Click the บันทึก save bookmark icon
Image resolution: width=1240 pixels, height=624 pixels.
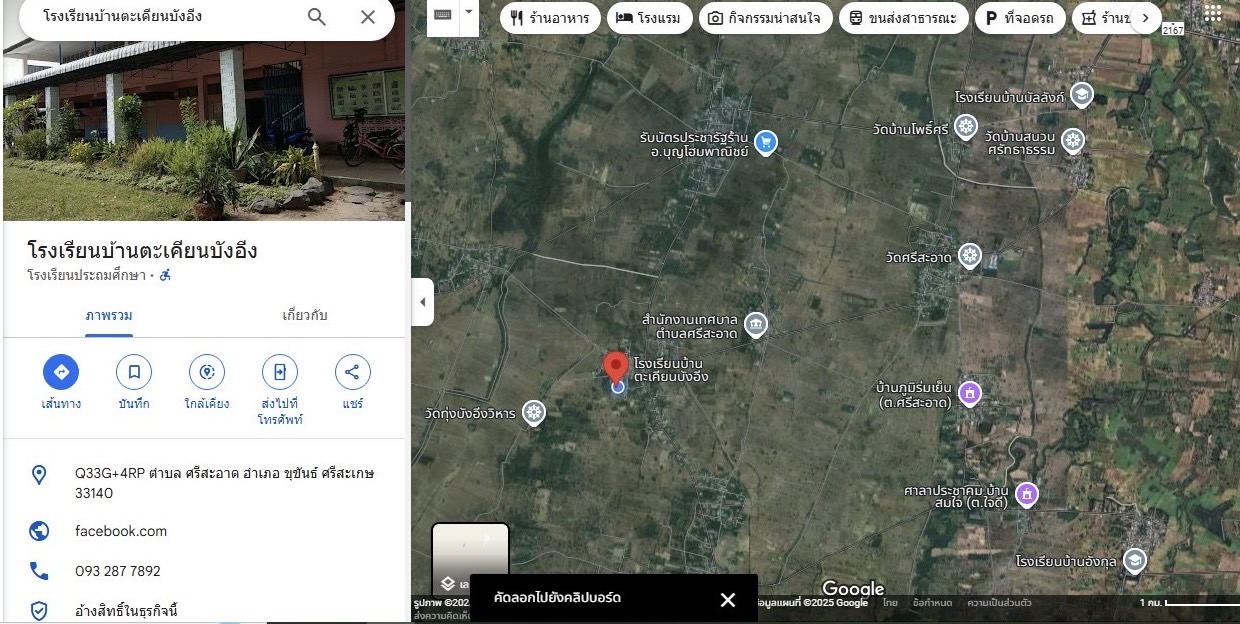(134, 373)
